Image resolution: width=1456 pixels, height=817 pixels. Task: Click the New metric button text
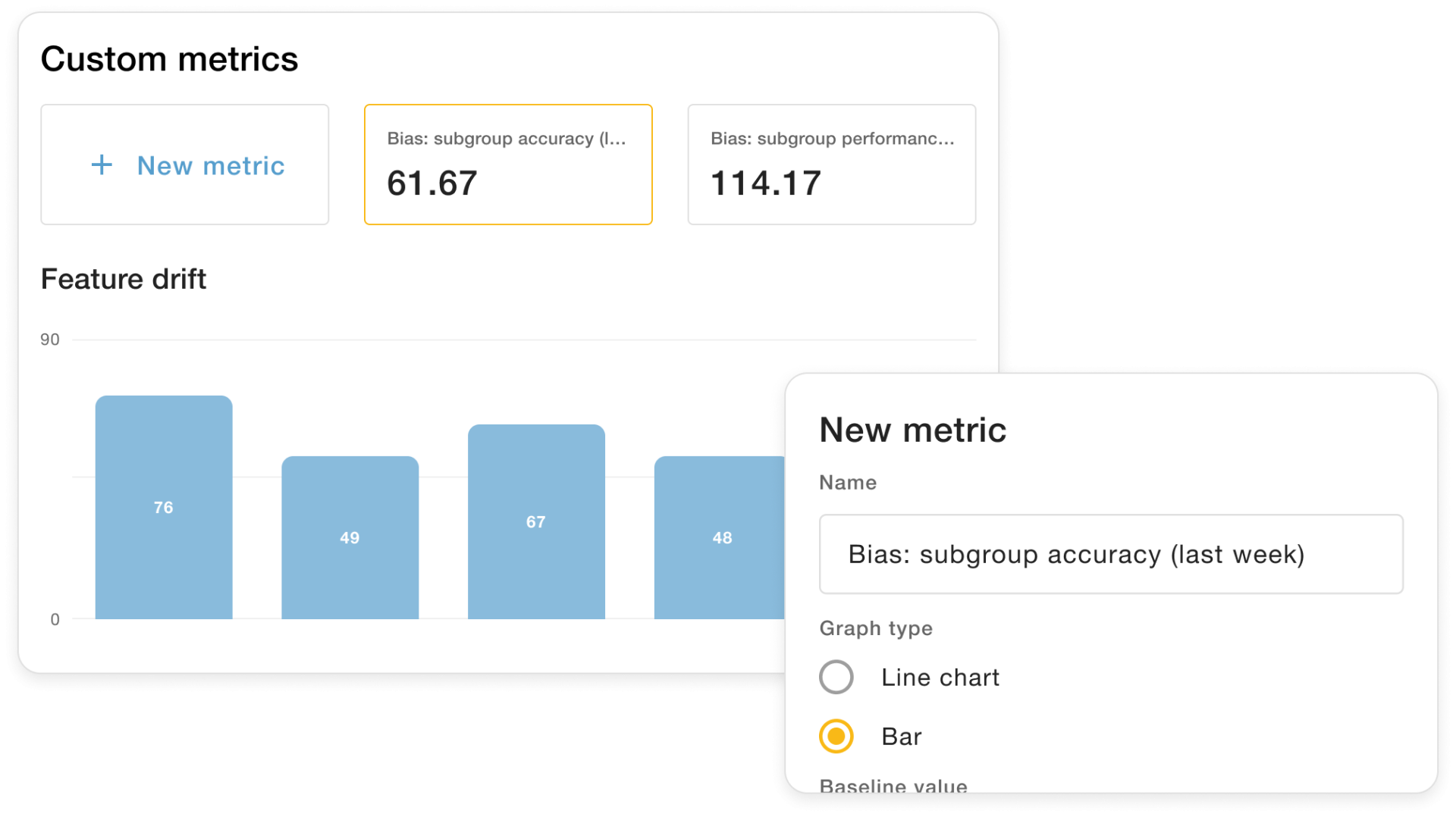pyautogui.click(x=211, y=166)
